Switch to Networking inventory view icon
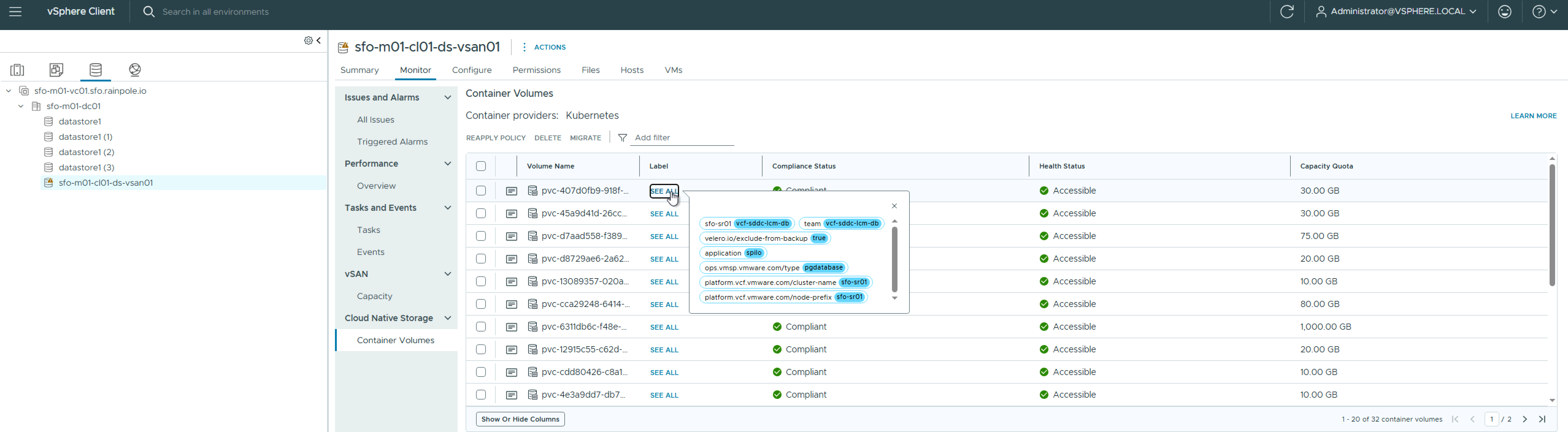Viewport: 1568px width, 432px height. (x=135, y=70)
